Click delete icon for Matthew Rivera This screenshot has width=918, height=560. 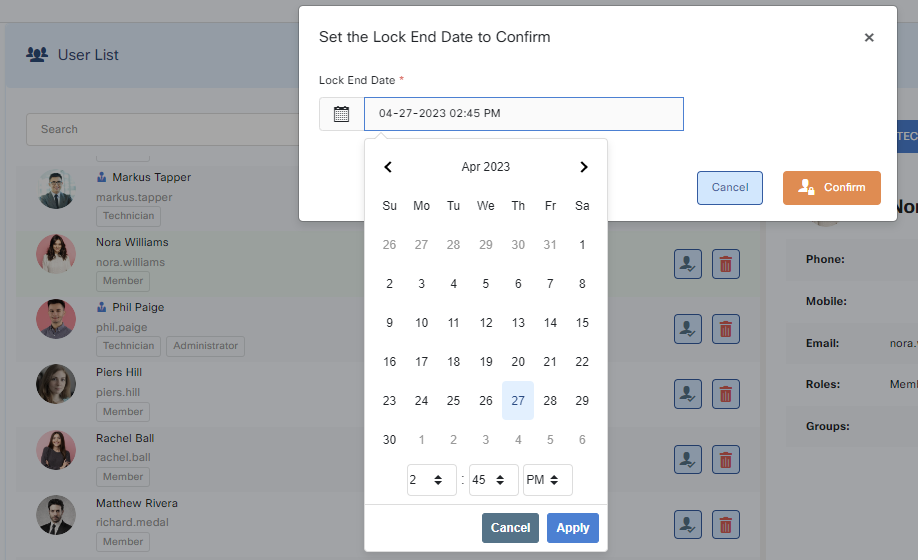click(x=725, y=524)
